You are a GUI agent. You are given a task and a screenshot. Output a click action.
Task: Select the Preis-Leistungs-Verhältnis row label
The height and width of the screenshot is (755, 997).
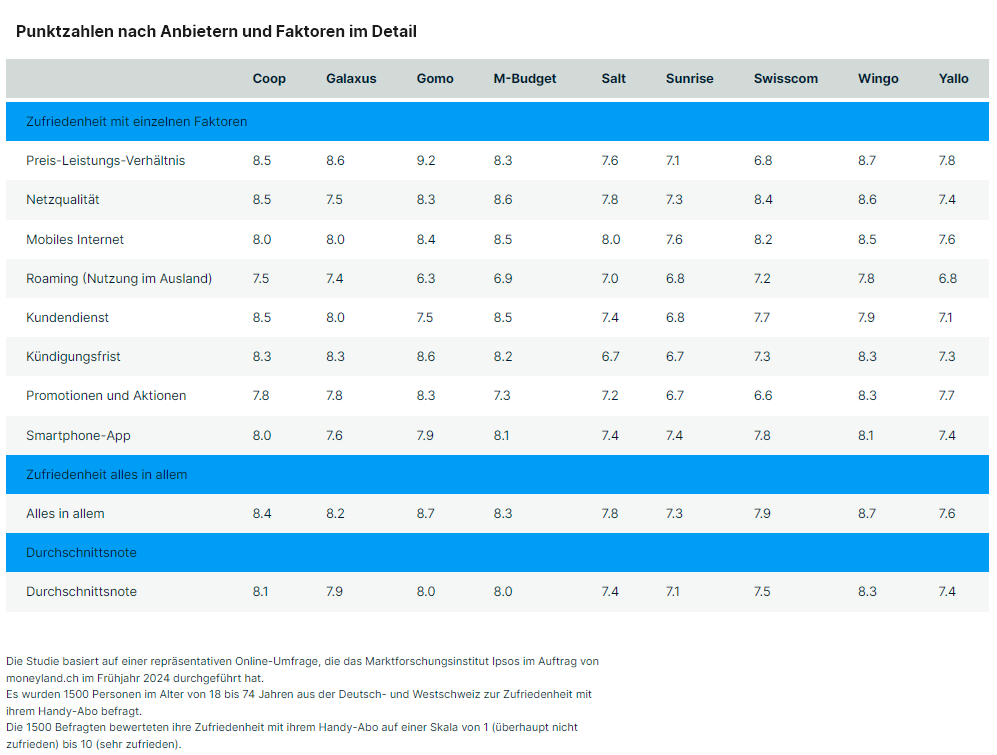[x=106, y=161]
